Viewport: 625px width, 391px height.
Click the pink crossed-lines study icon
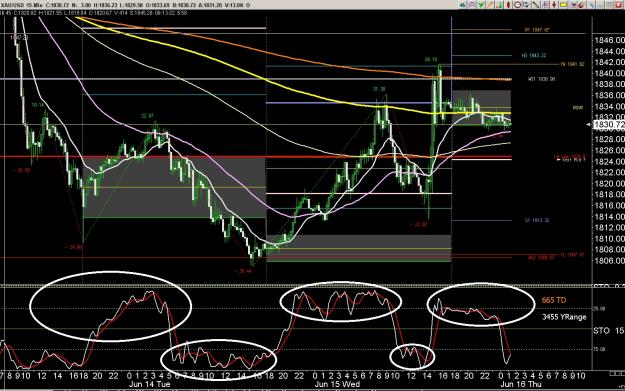(472, 5)
